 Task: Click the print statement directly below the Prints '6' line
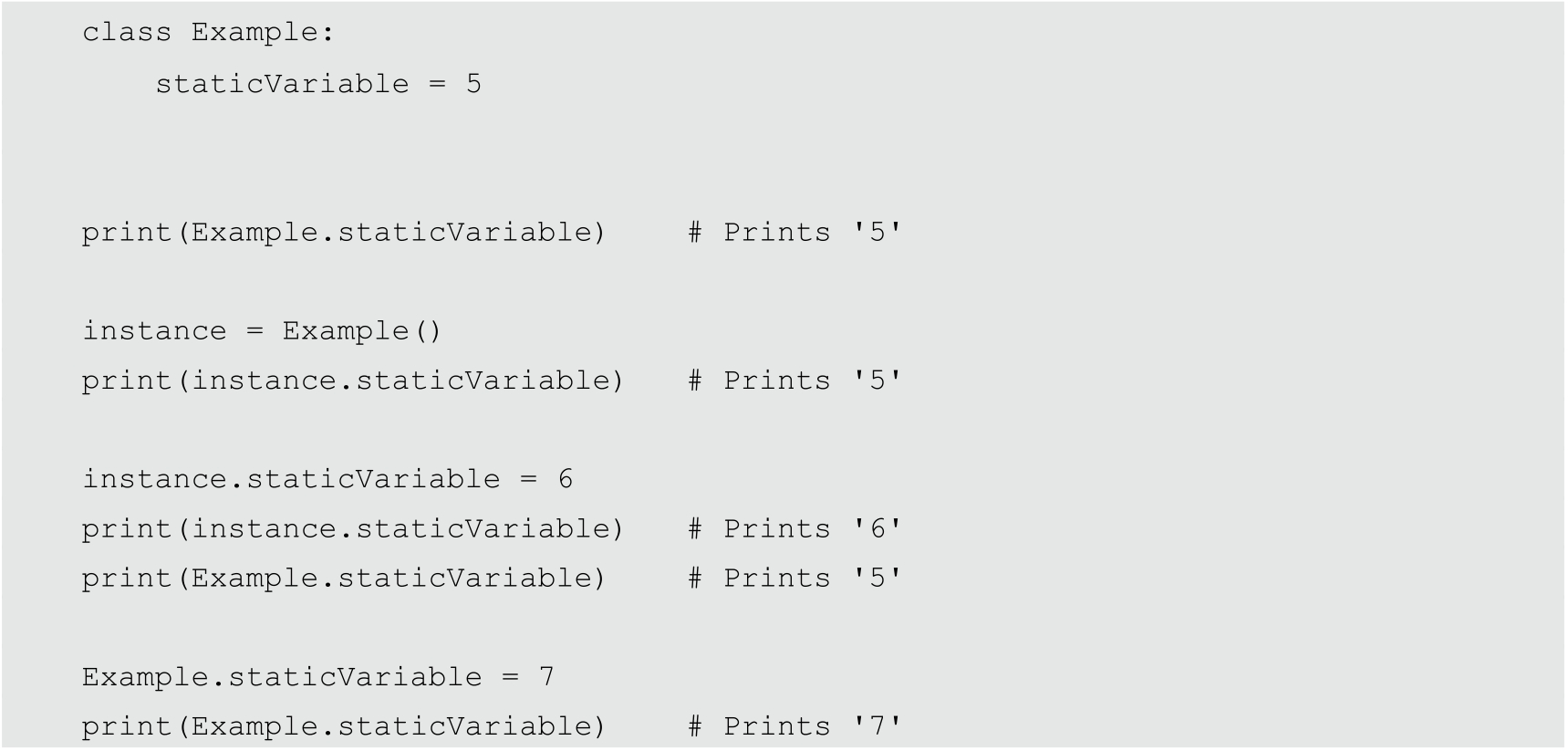[x=344, y=579]
